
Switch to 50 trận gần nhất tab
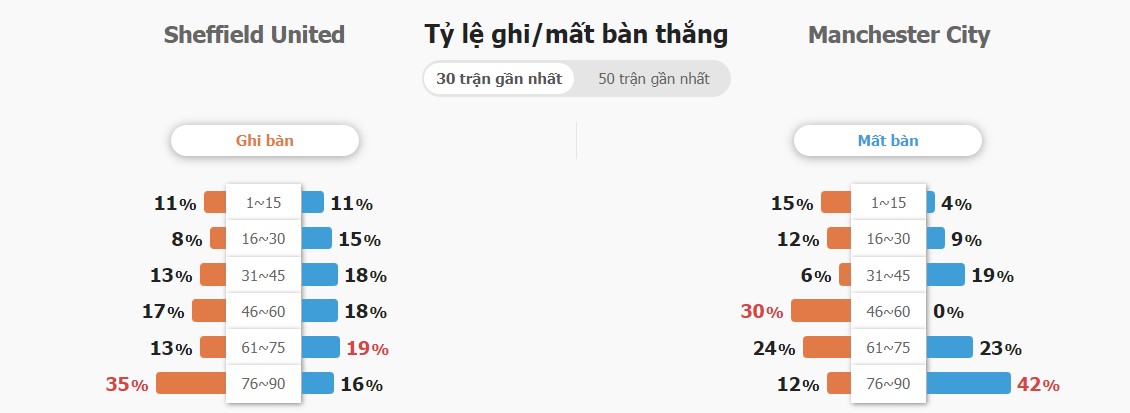[654, 79]
